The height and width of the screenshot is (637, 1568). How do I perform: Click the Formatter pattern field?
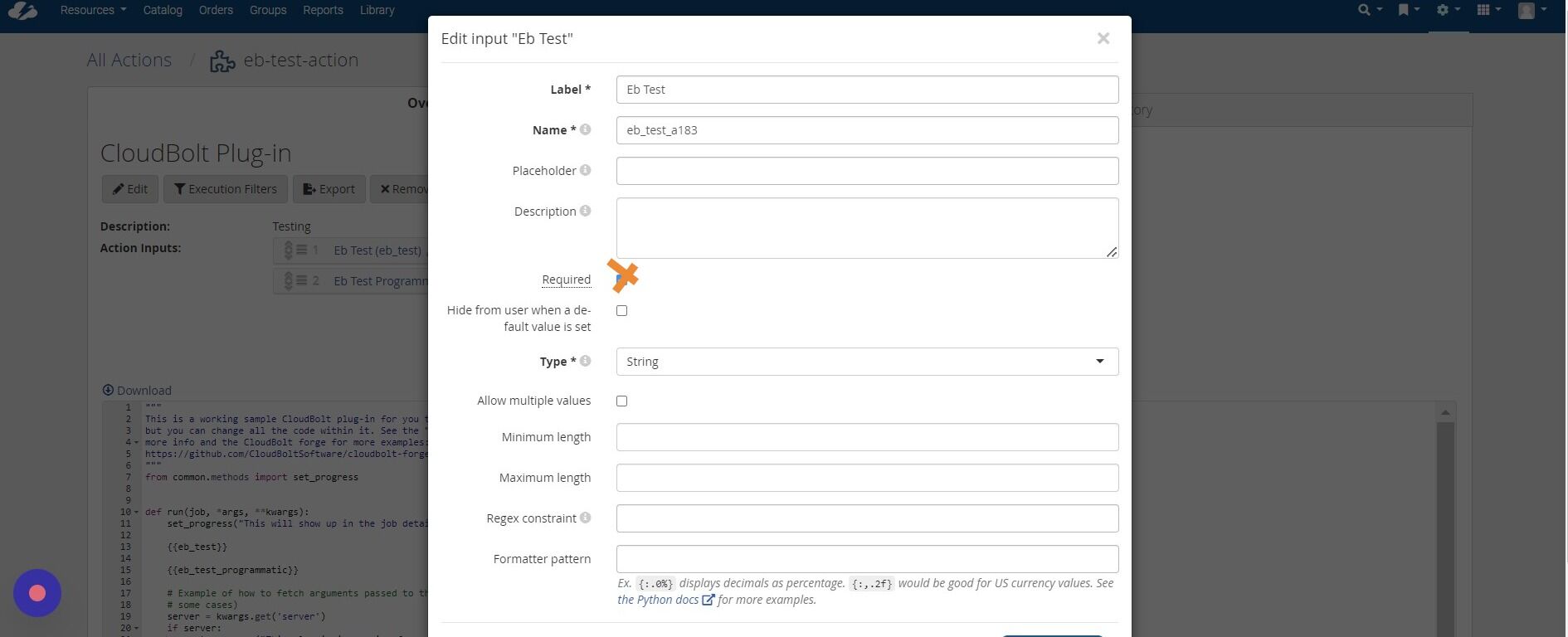tap(867, 559)
